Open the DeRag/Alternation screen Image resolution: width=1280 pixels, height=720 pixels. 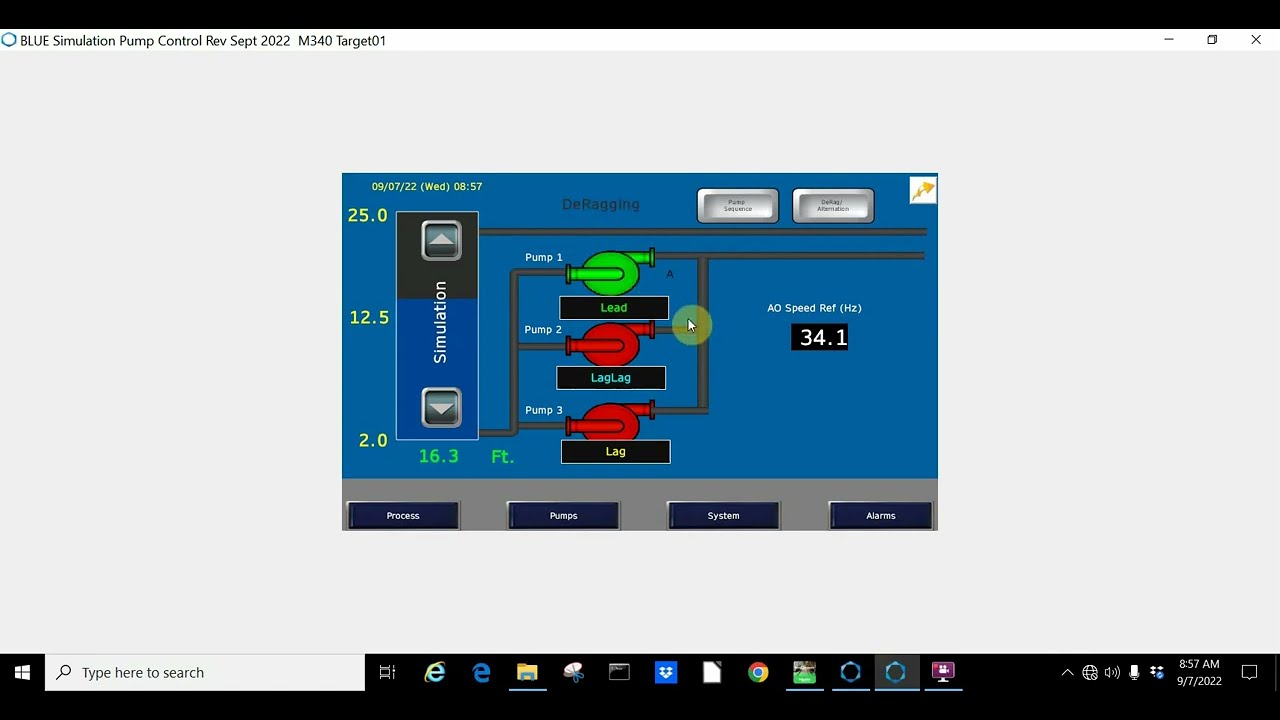833,205
